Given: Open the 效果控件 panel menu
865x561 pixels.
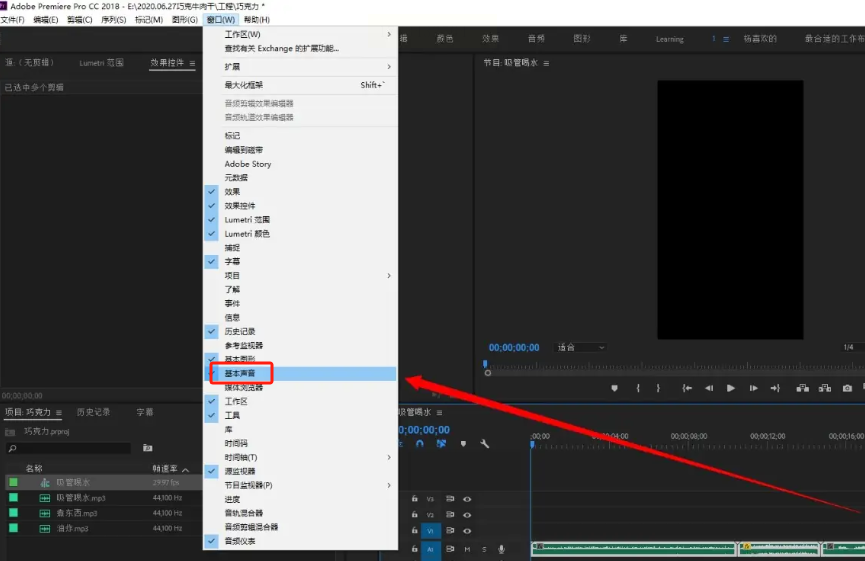Looking at the screenshot, I should (x=192, y=63).
